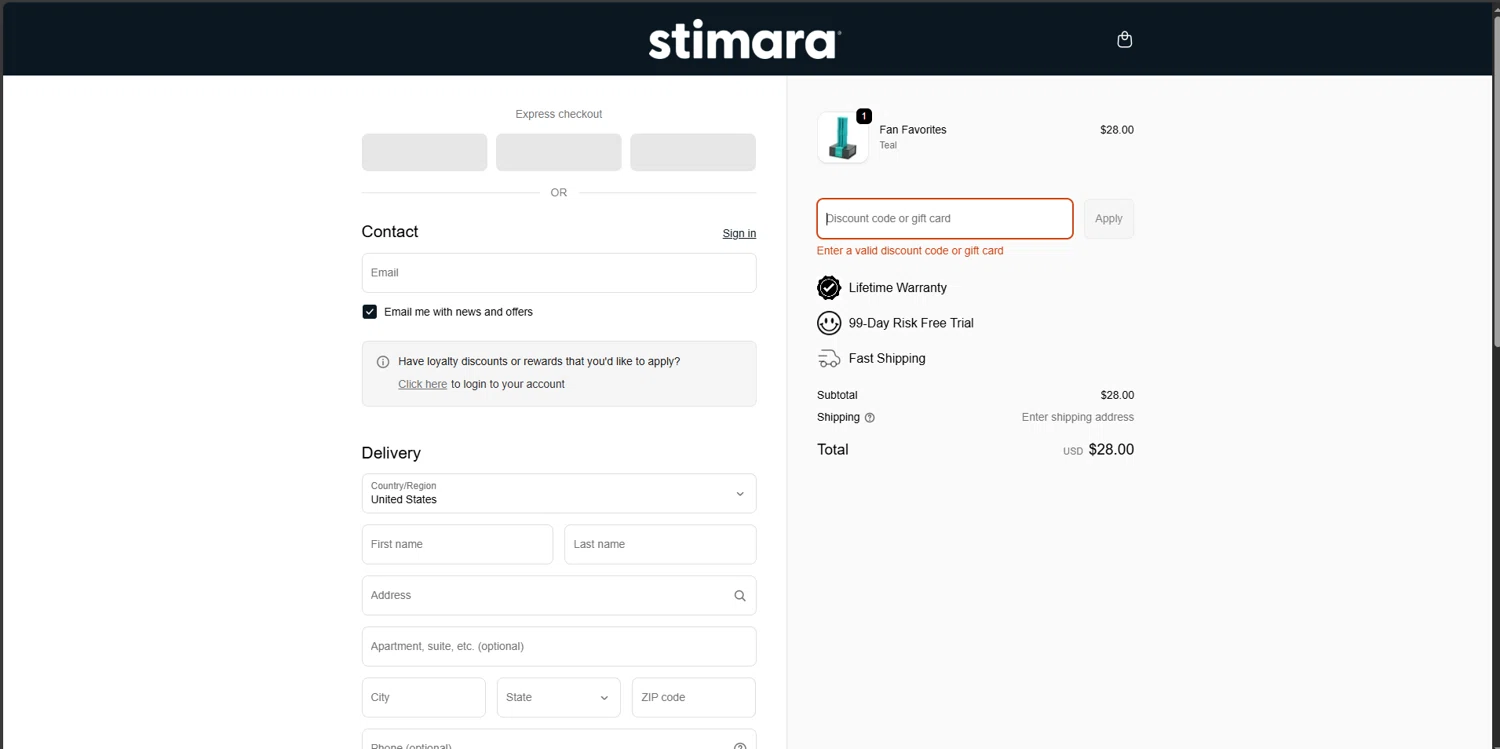1500x749 pixels.
Task: Focus the Address input field
Action: tap(559, 595)
